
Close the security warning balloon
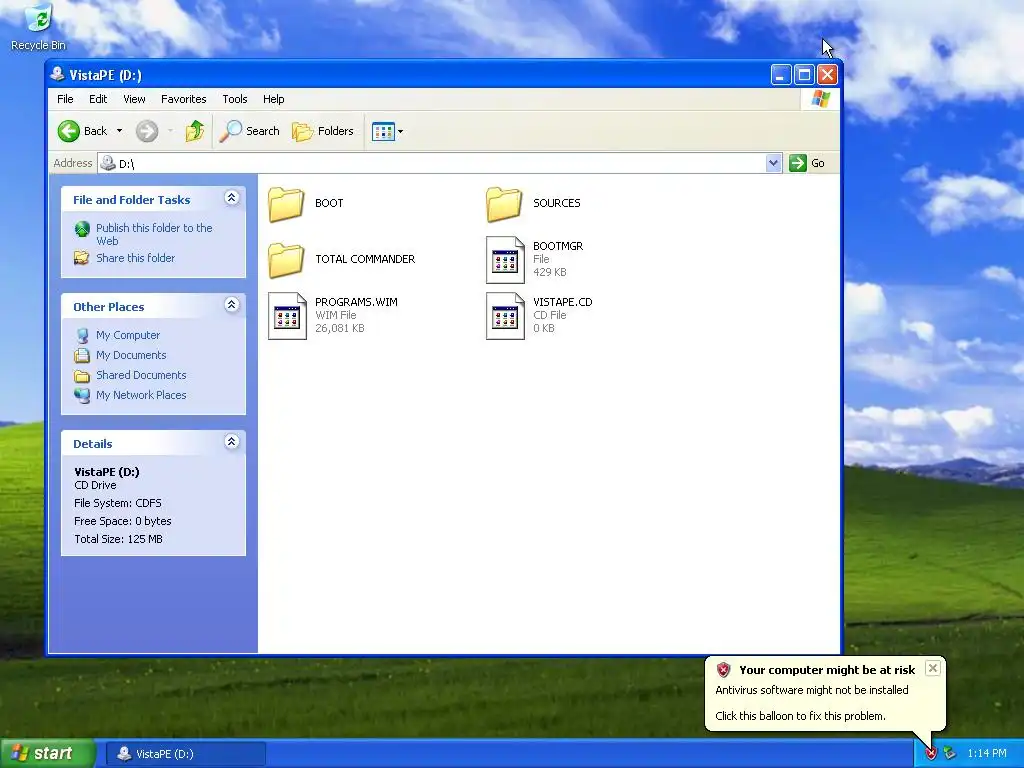click(x=933, y=668)
